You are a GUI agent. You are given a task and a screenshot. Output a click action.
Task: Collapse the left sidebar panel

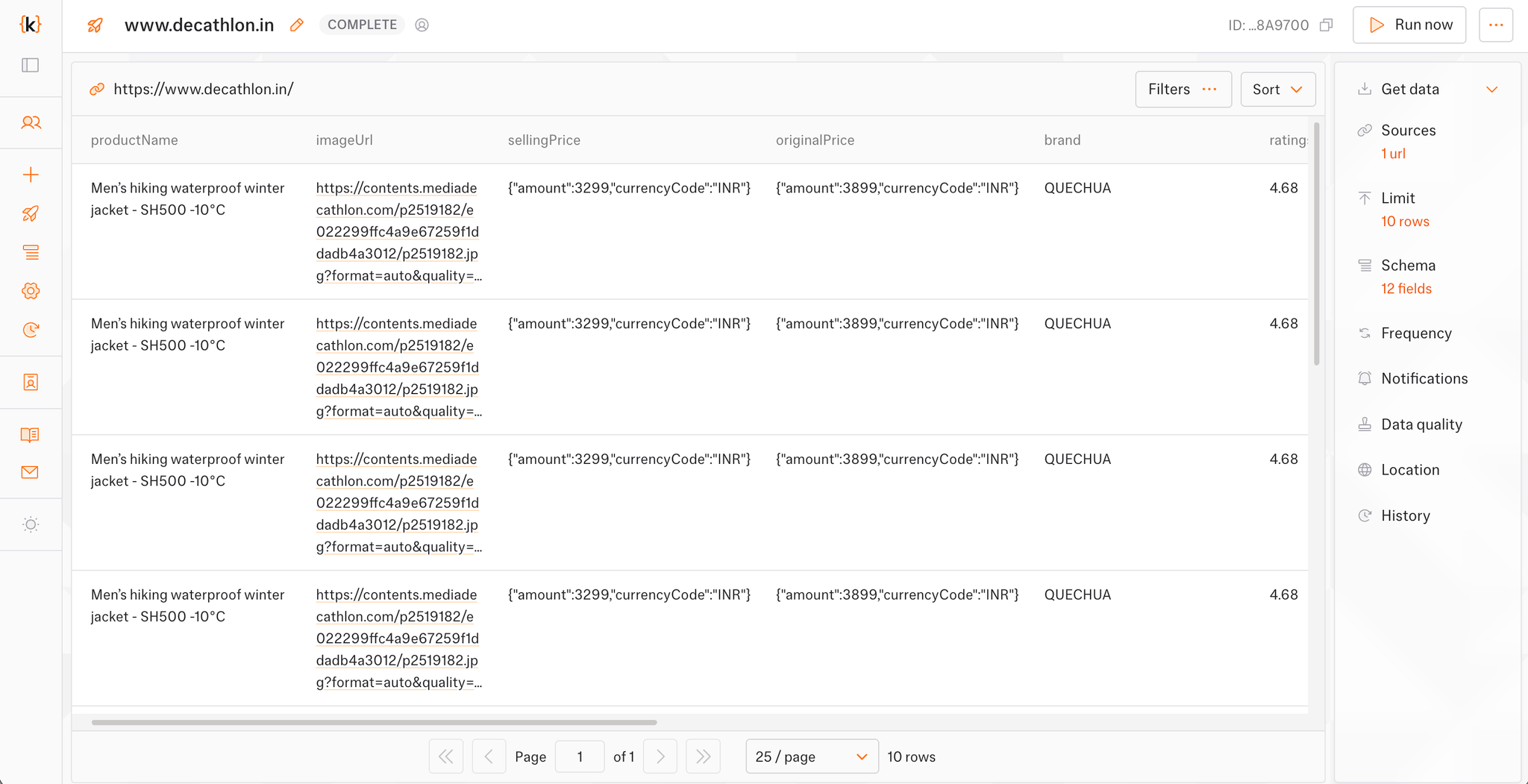point(30,65)
